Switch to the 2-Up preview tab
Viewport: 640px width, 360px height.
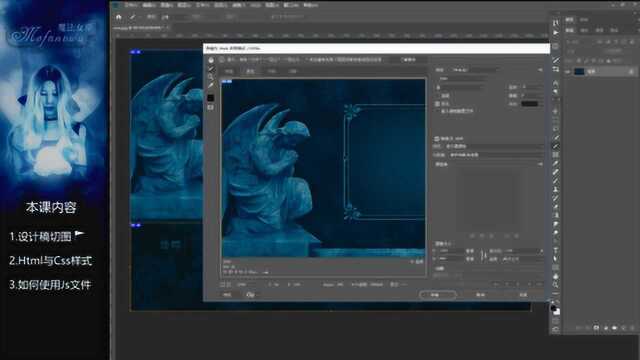pyautogui.click(x=271, y=71)
